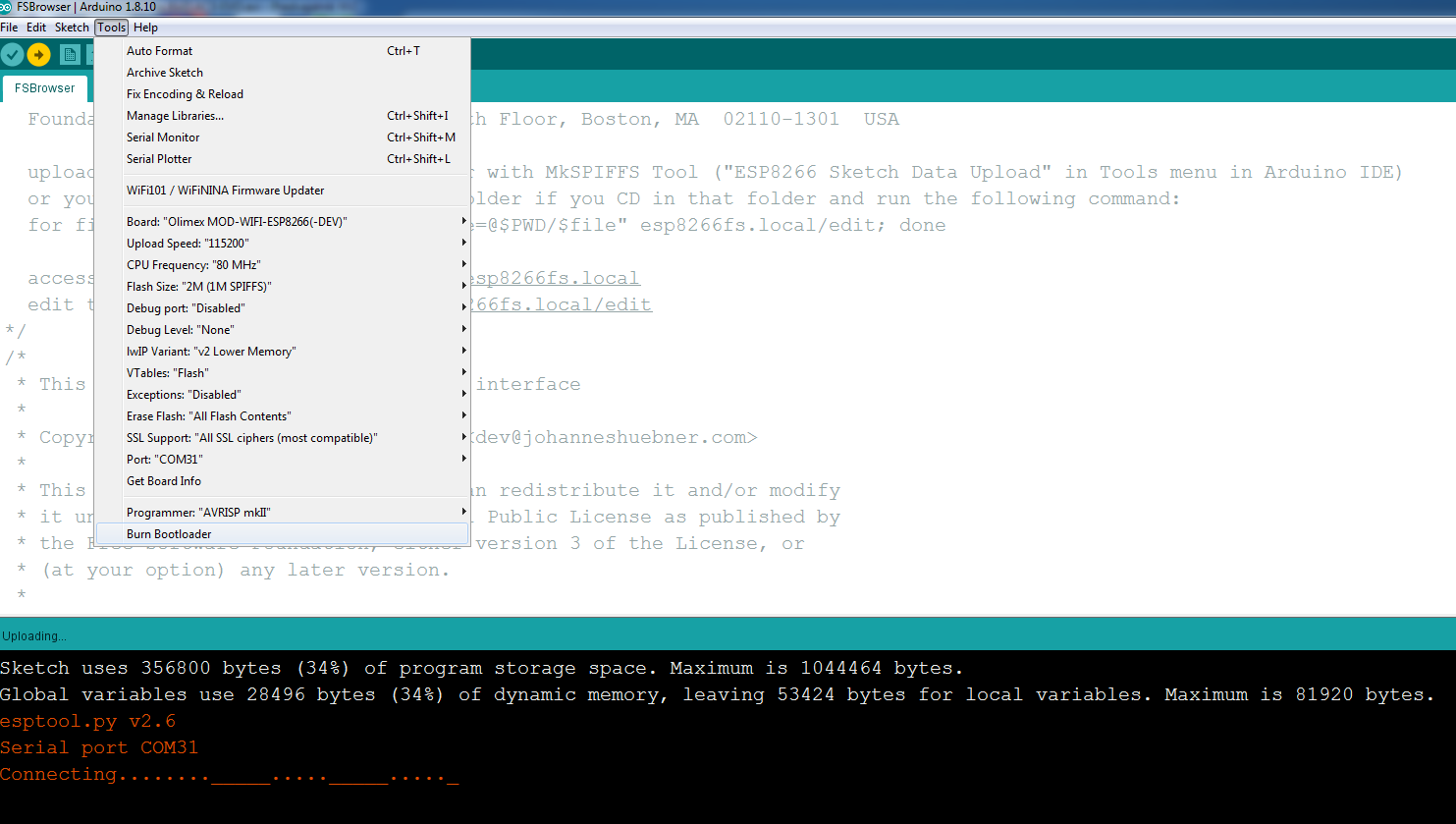Image resolution: width=1456 pixels, height=824 pixels.
Task: Open the File menu
Action: tap(10, 27)
